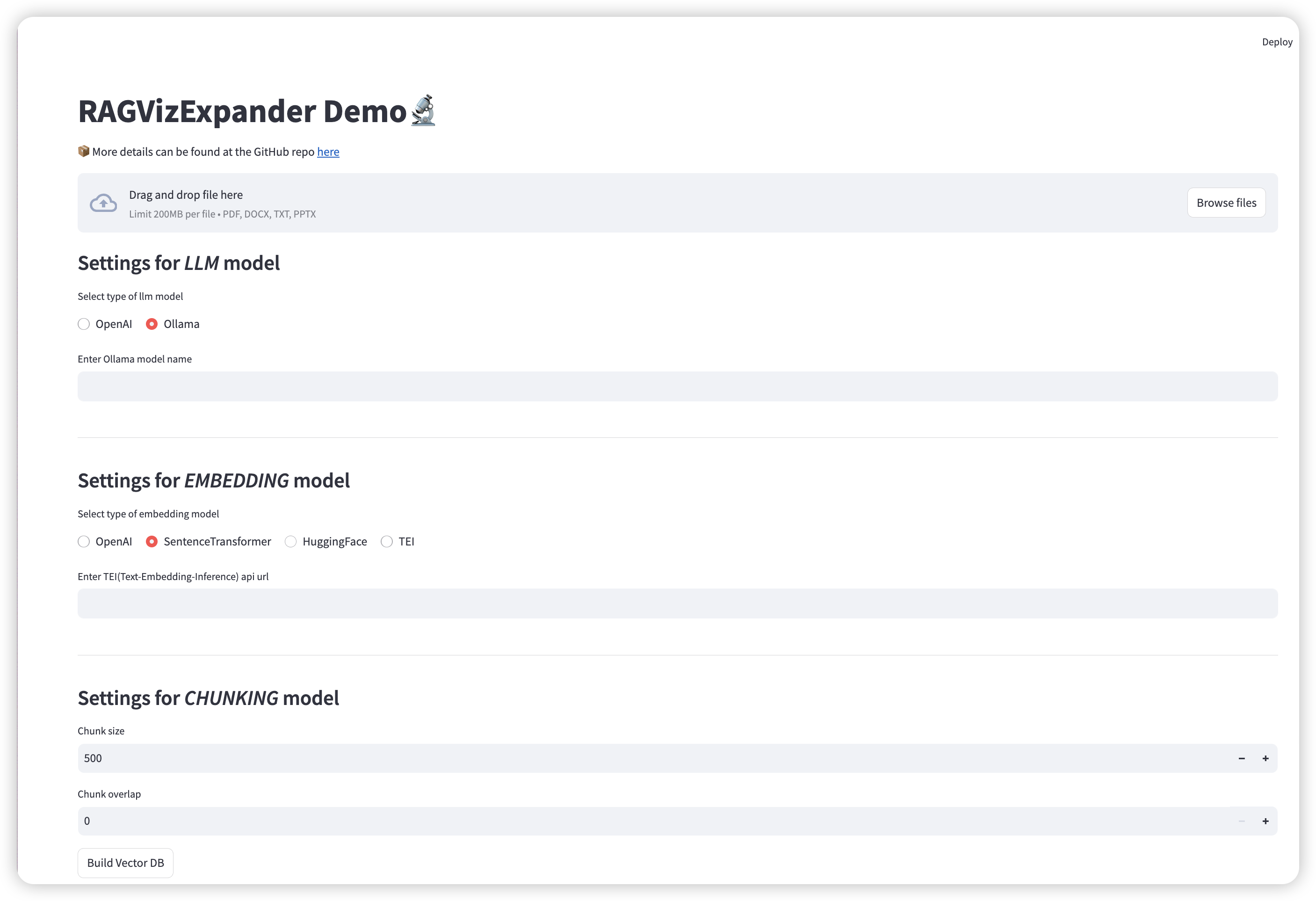This screenshot has height=901, width=1316.
Task: Click the plus stepper icon for chunk size
Action: pyautogui.click(x=1266, y=758)
